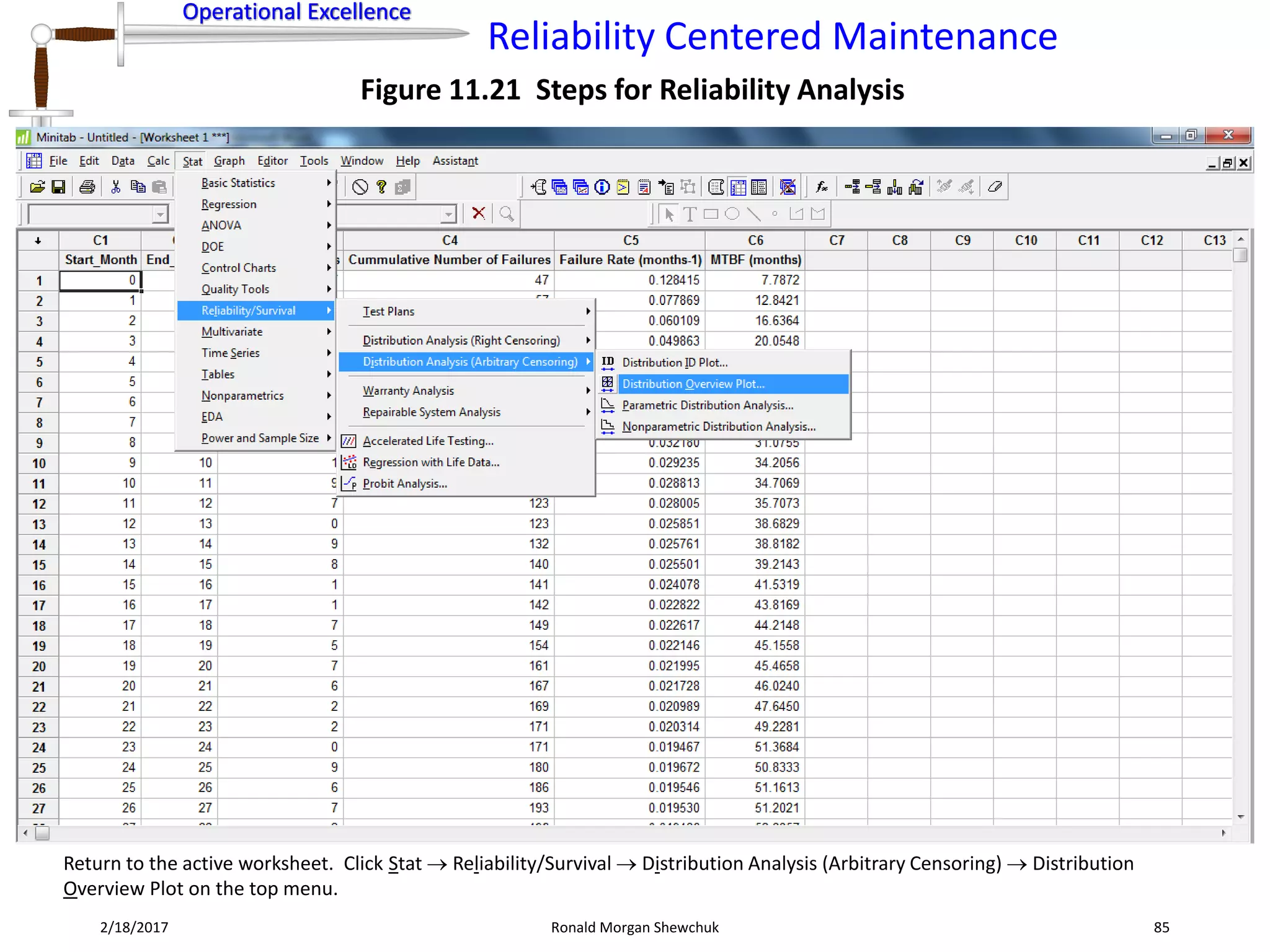Expand the Repairable System Analysis submenu
Screen dimensions: 1270x952
pos(467,412)
